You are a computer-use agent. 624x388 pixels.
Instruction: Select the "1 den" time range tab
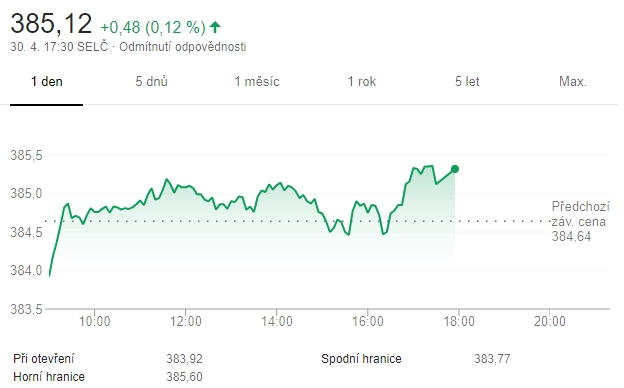[x=47, y=82]
